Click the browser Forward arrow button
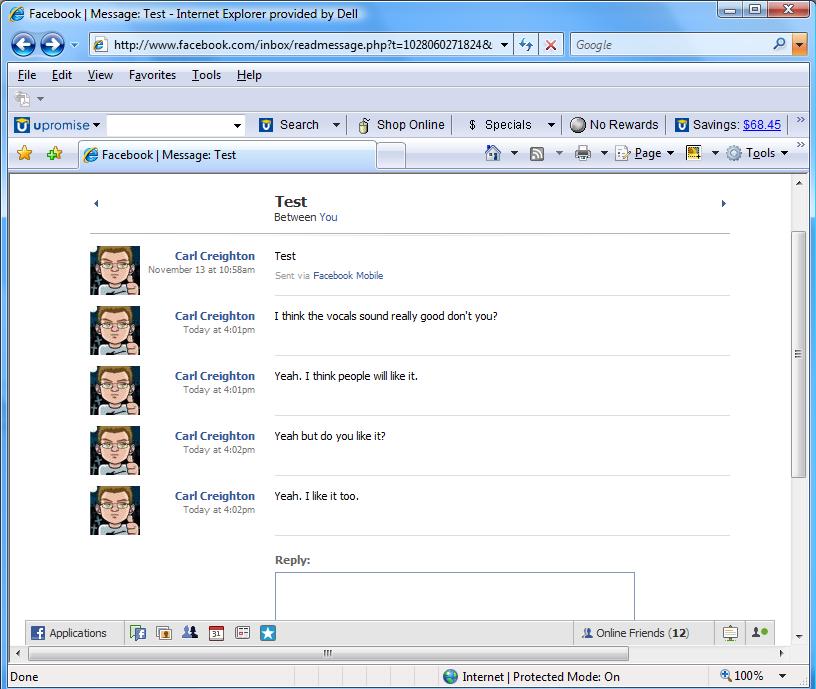The image size is (816, 689). [x=53, y=45]
